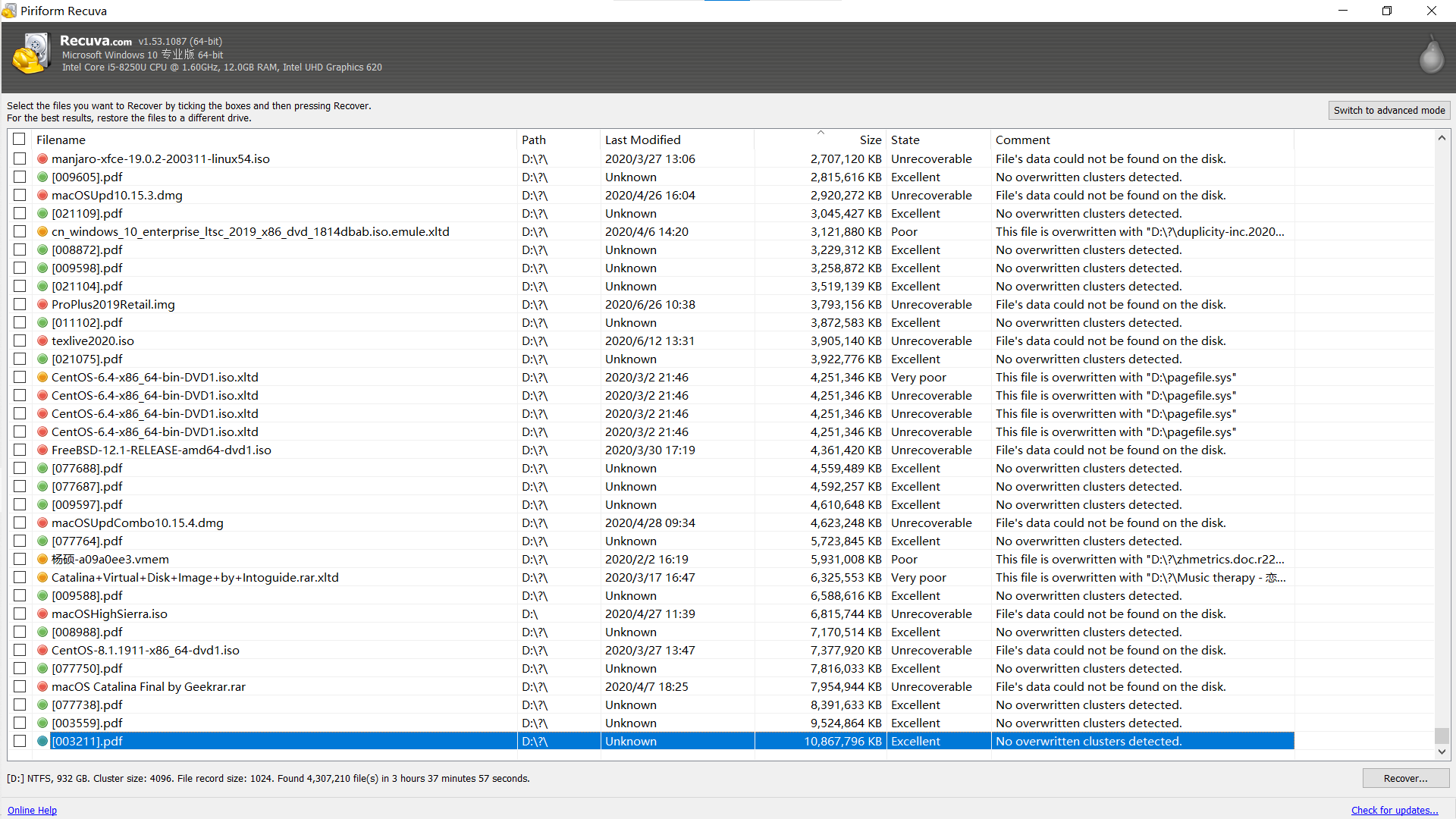1456x819 pixels.
Task: Open the Online Help link
Action: [x=32, y=810]
